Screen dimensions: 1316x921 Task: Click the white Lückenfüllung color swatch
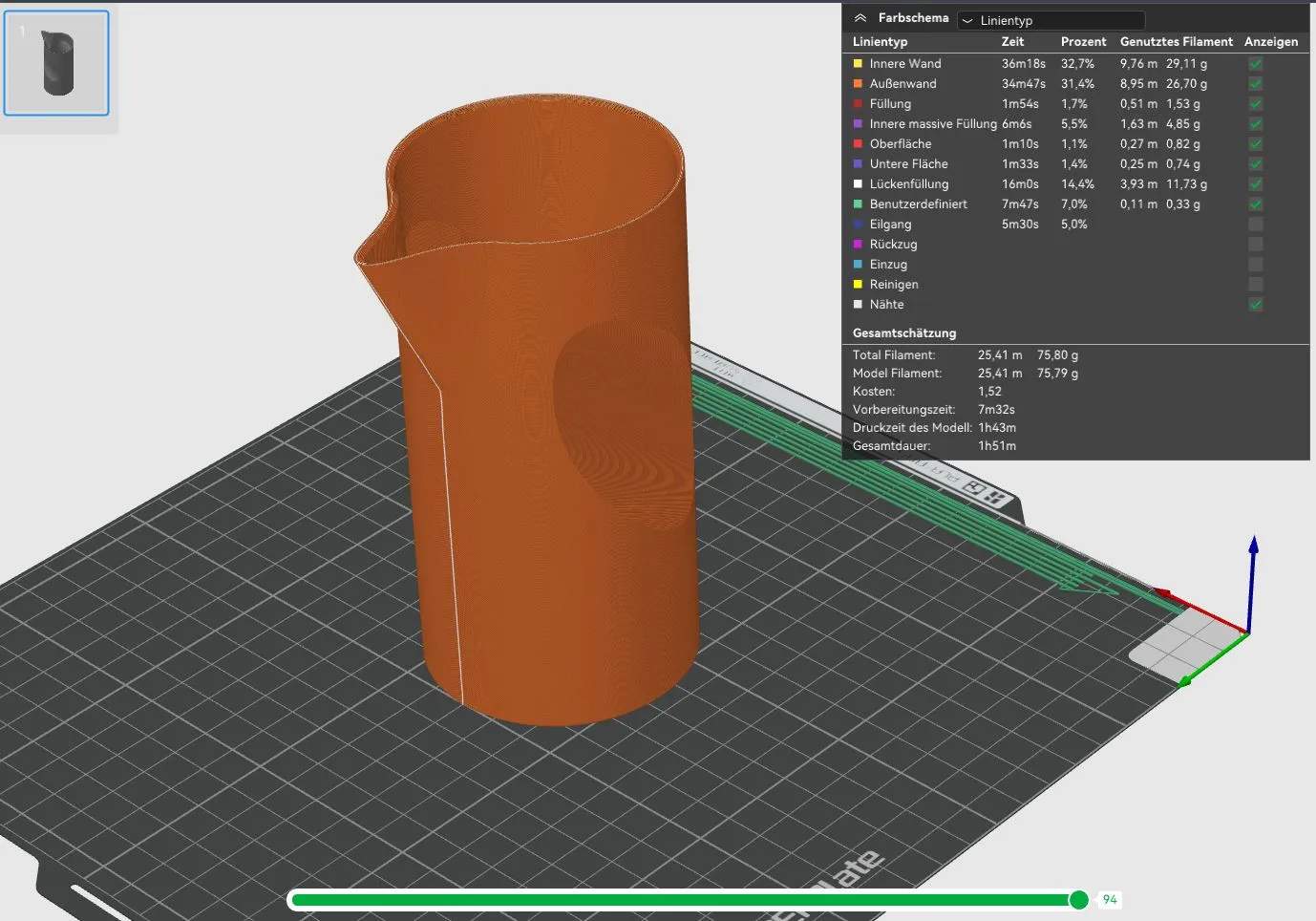point(858,184)
